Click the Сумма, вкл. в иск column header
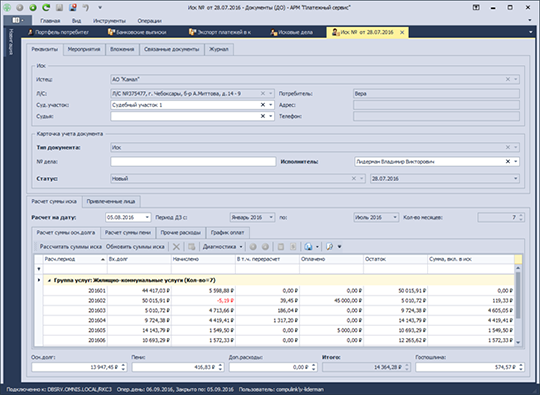This screenshot has width=540, height=395. (x=471, y=259)
